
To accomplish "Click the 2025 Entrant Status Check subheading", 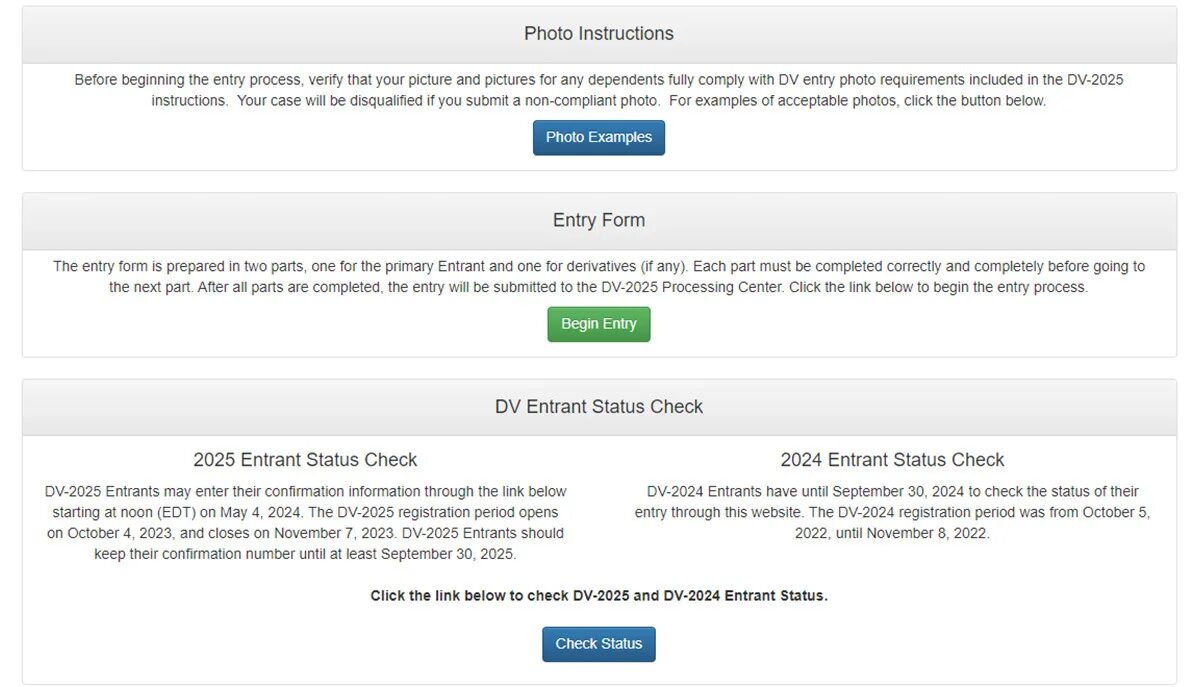I will click(x=305, y=460).
